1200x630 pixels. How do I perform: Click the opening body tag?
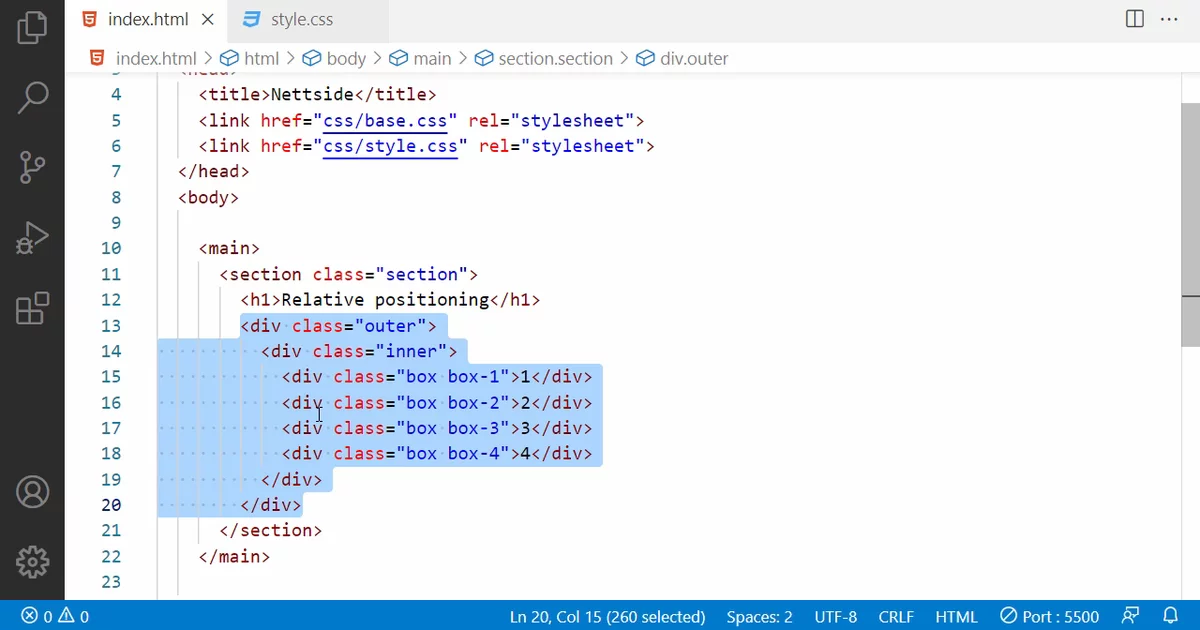pyautogui.click(x=209, y=197)
